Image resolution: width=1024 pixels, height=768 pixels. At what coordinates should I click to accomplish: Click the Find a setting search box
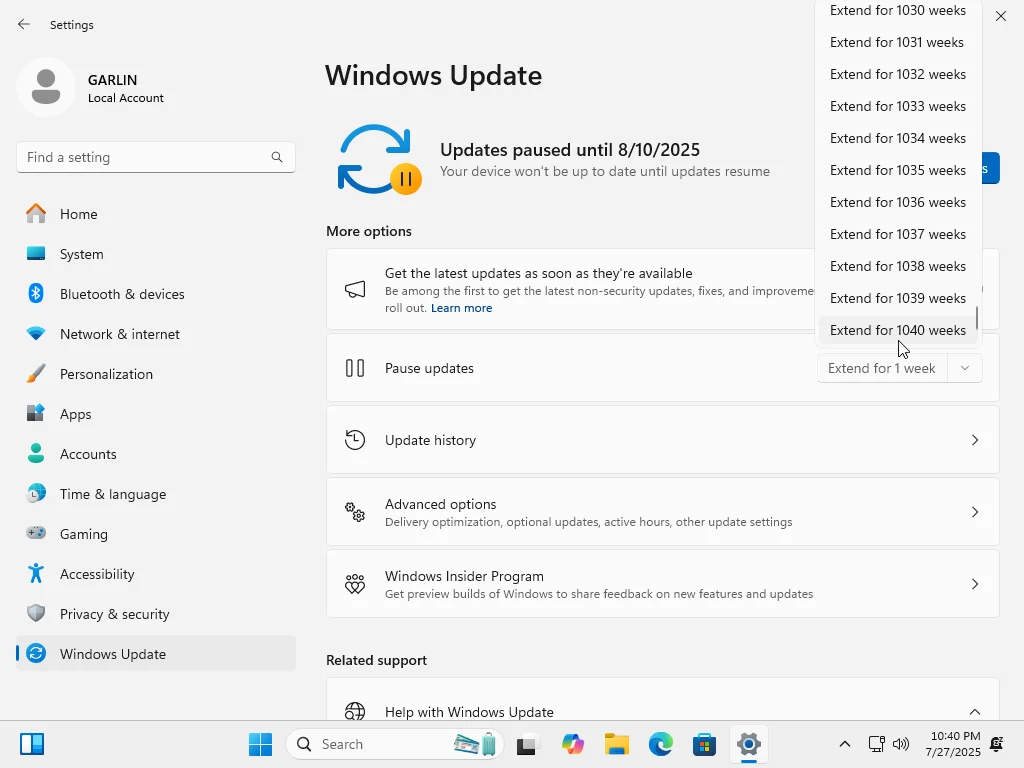point(155,157)
